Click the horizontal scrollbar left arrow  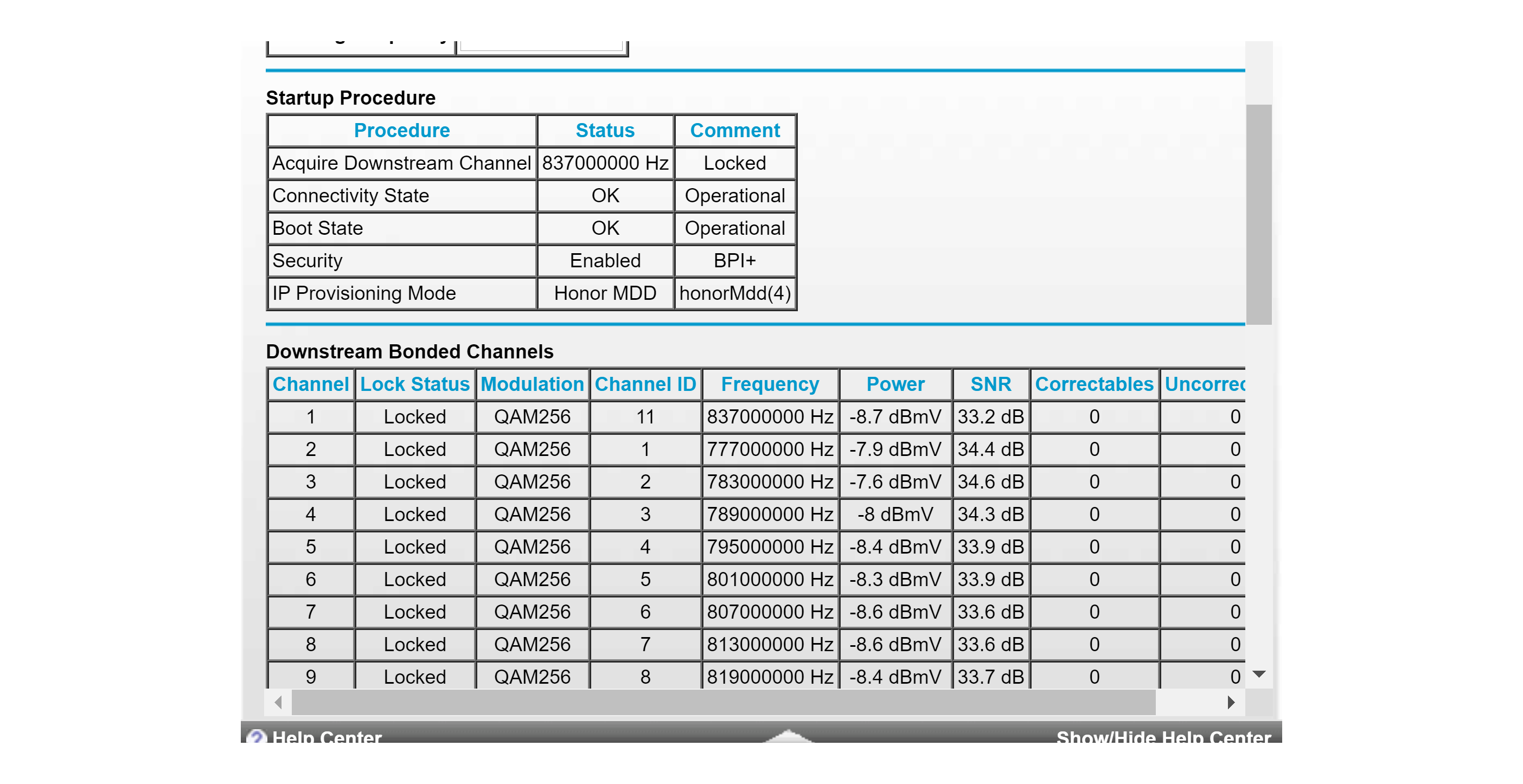(278, 702)
